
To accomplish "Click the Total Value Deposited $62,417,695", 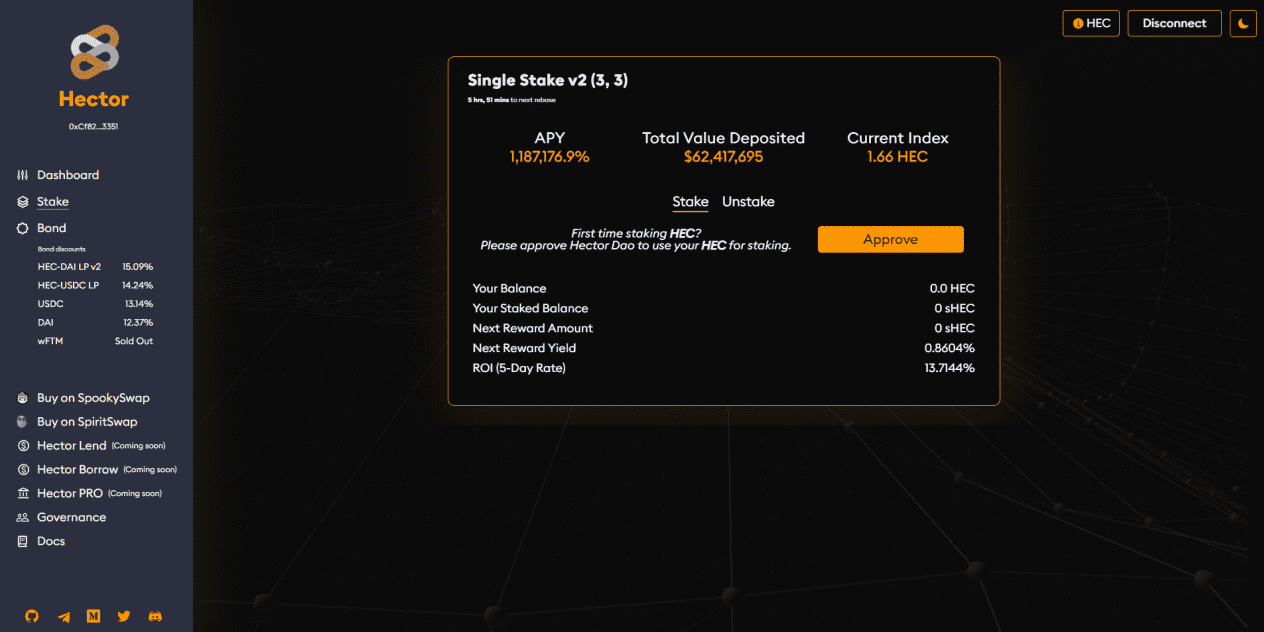I will pyautogui.click(x=723, y=157).
